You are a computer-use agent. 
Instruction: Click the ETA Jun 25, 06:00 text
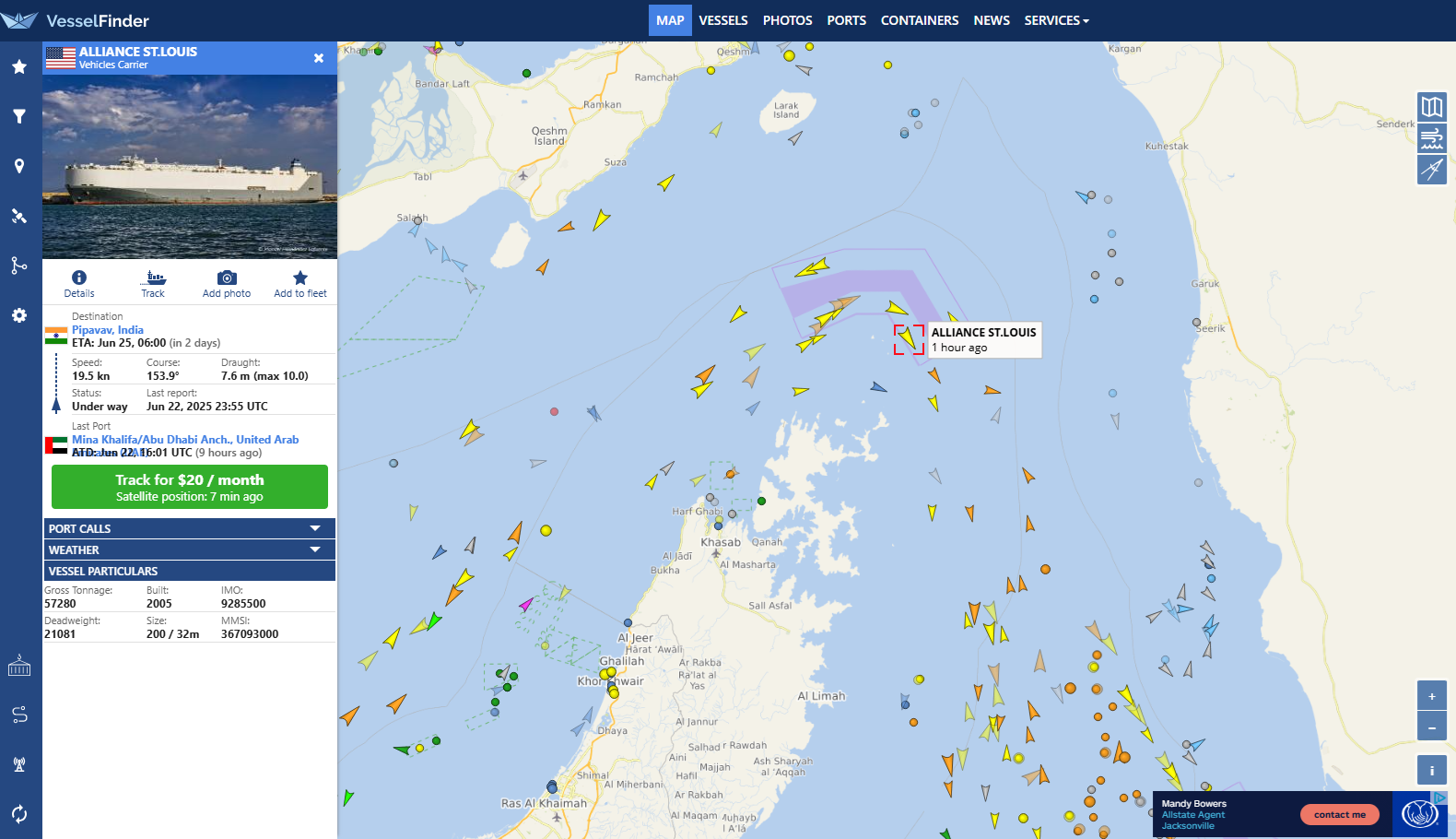[x=119, y=343]
